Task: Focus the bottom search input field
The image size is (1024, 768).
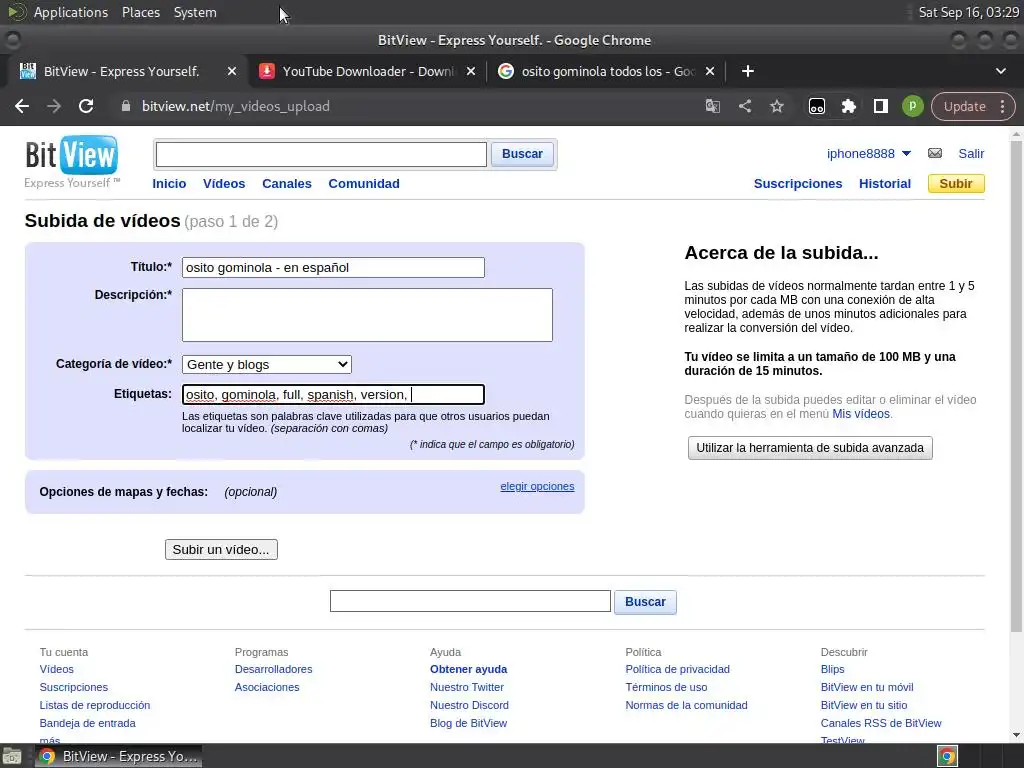Action: coord(470,601)
